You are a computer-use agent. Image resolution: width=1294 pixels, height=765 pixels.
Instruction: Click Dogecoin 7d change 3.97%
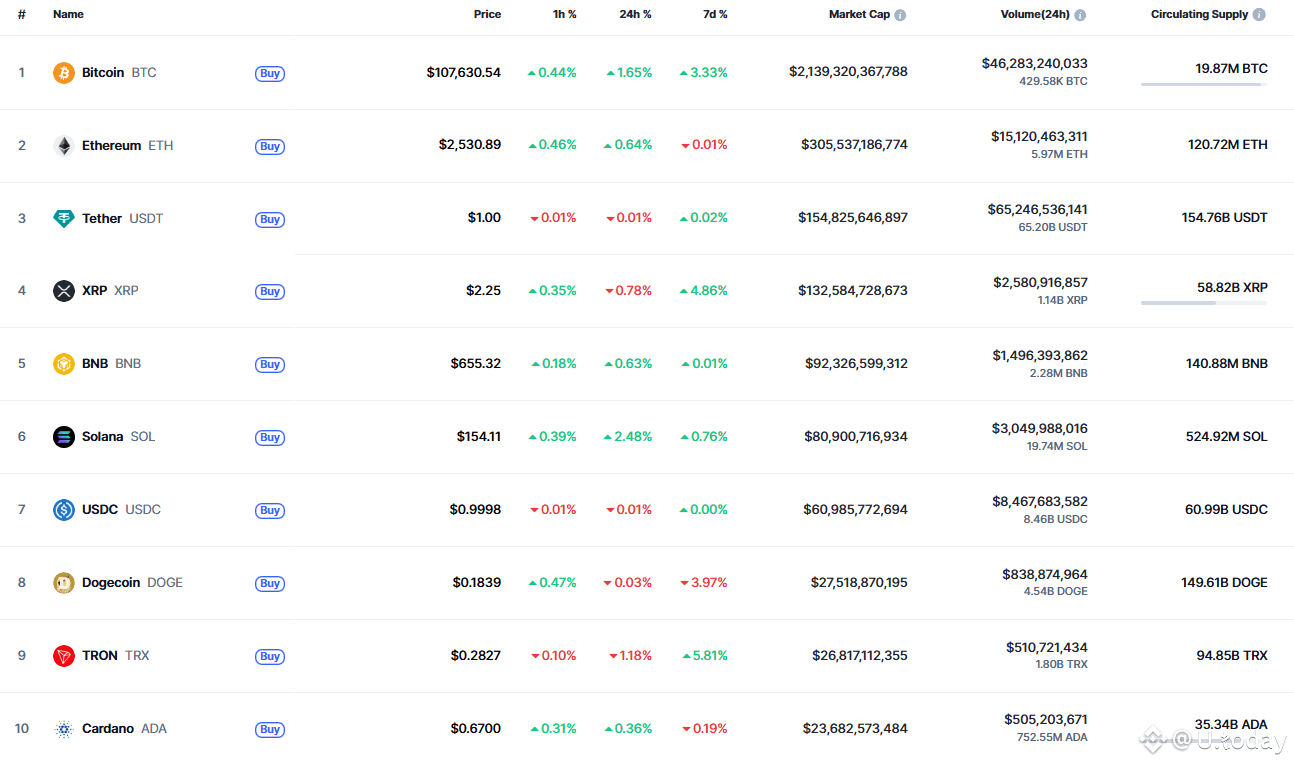coord(704,583)
